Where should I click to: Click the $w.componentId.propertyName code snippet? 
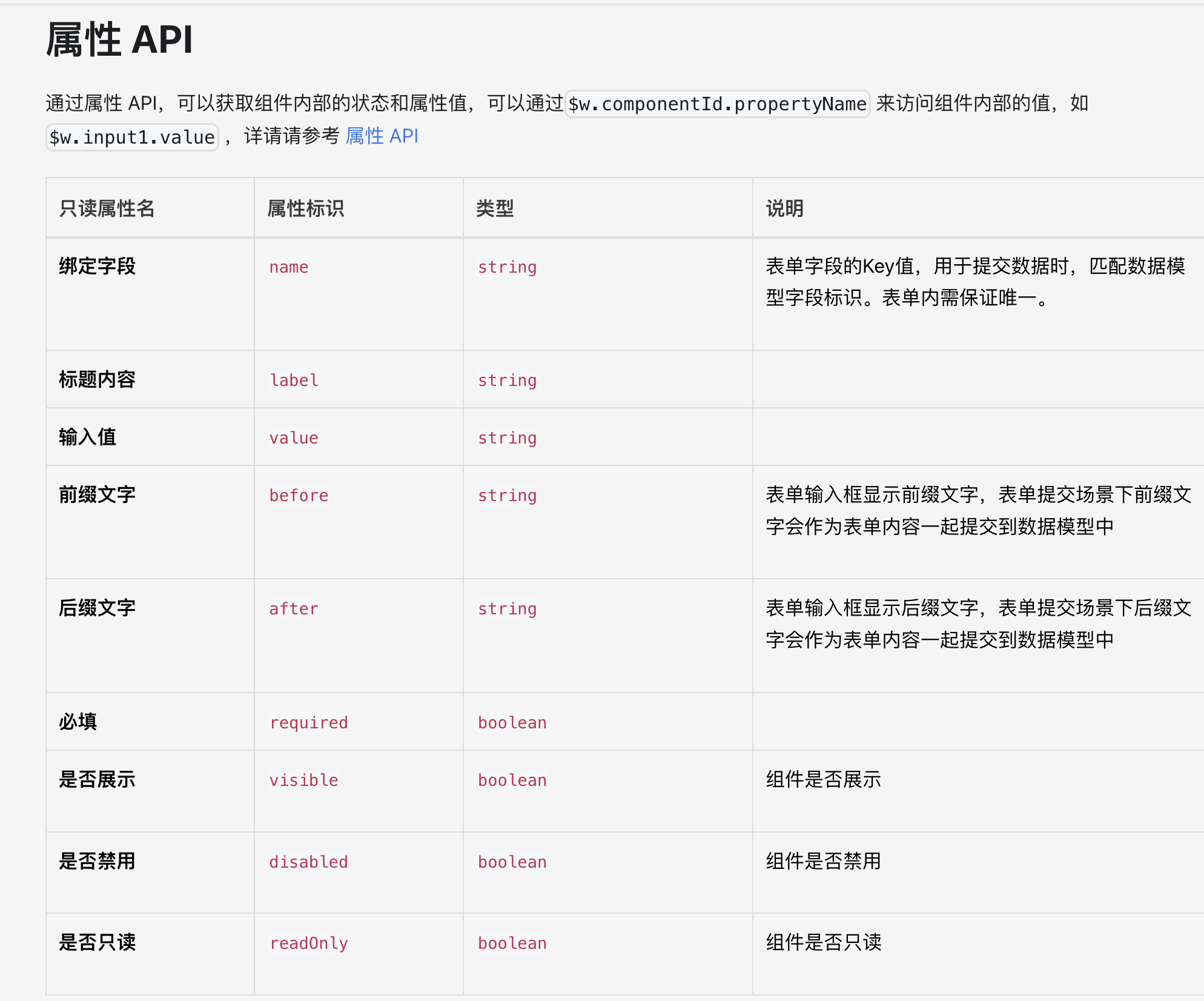(x=717, y=104)
